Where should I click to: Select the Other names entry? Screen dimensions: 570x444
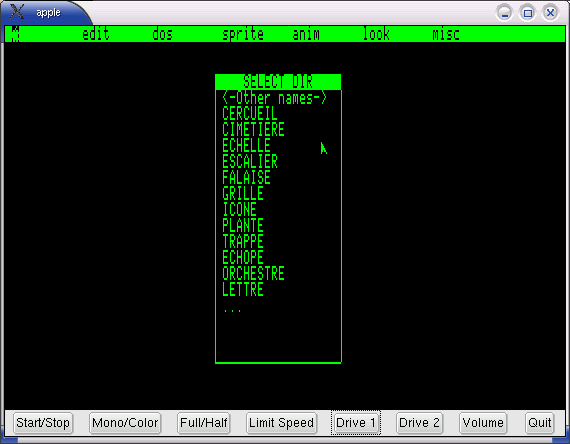274,98
